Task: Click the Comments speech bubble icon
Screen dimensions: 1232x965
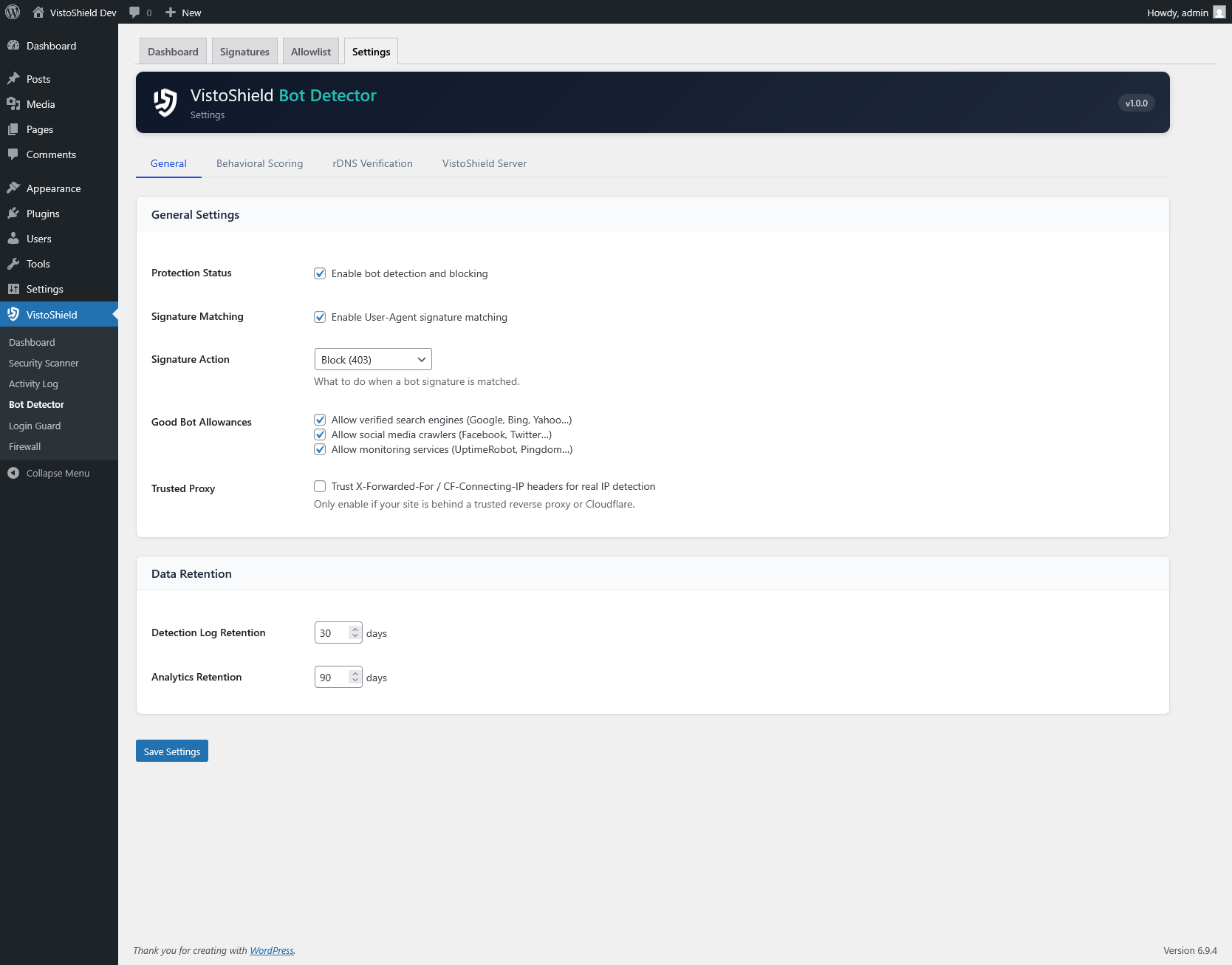Action: pyautogui.click(x=15, y=154)
